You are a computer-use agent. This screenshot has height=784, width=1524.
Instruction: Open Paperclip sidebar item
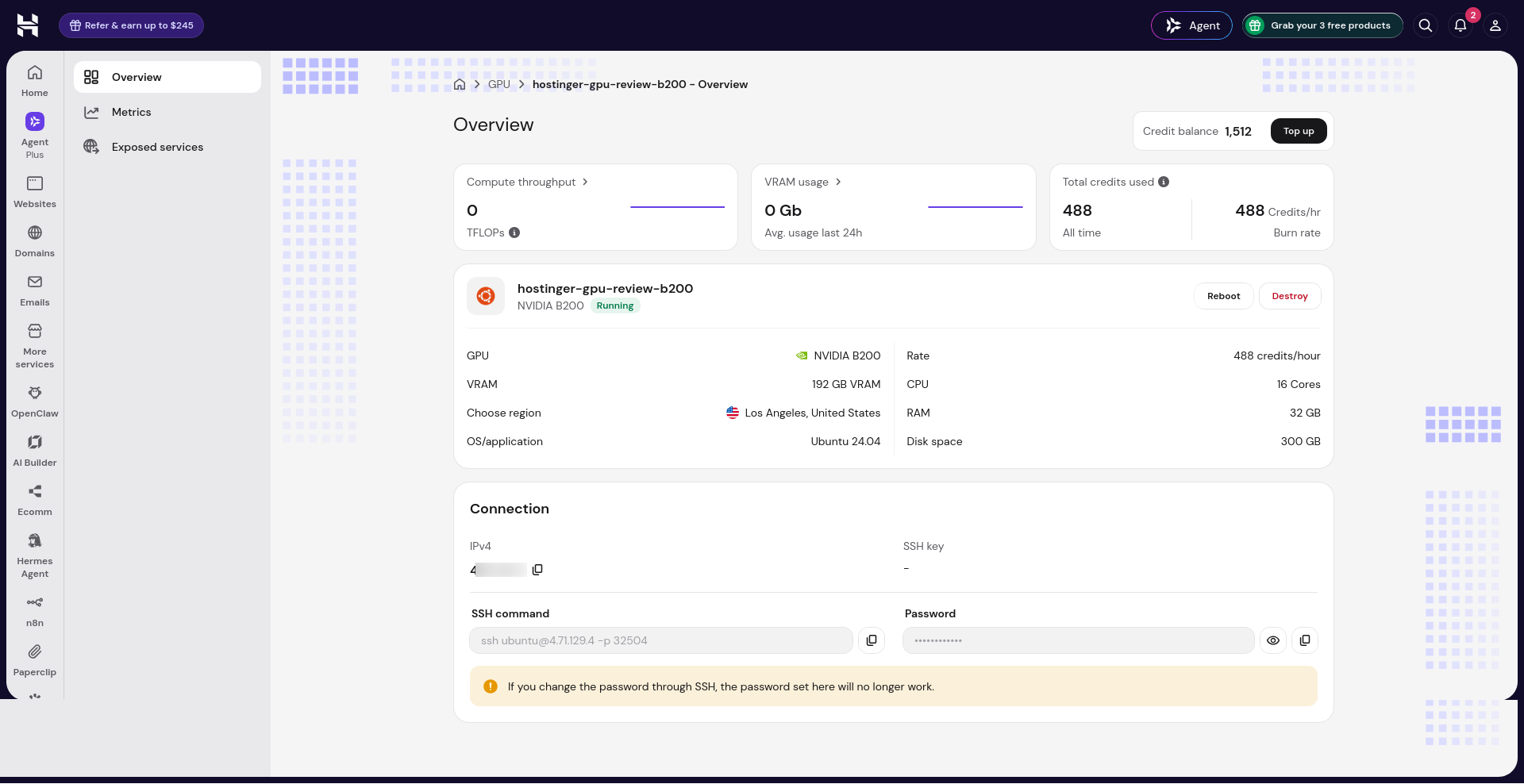click(35, 660)
